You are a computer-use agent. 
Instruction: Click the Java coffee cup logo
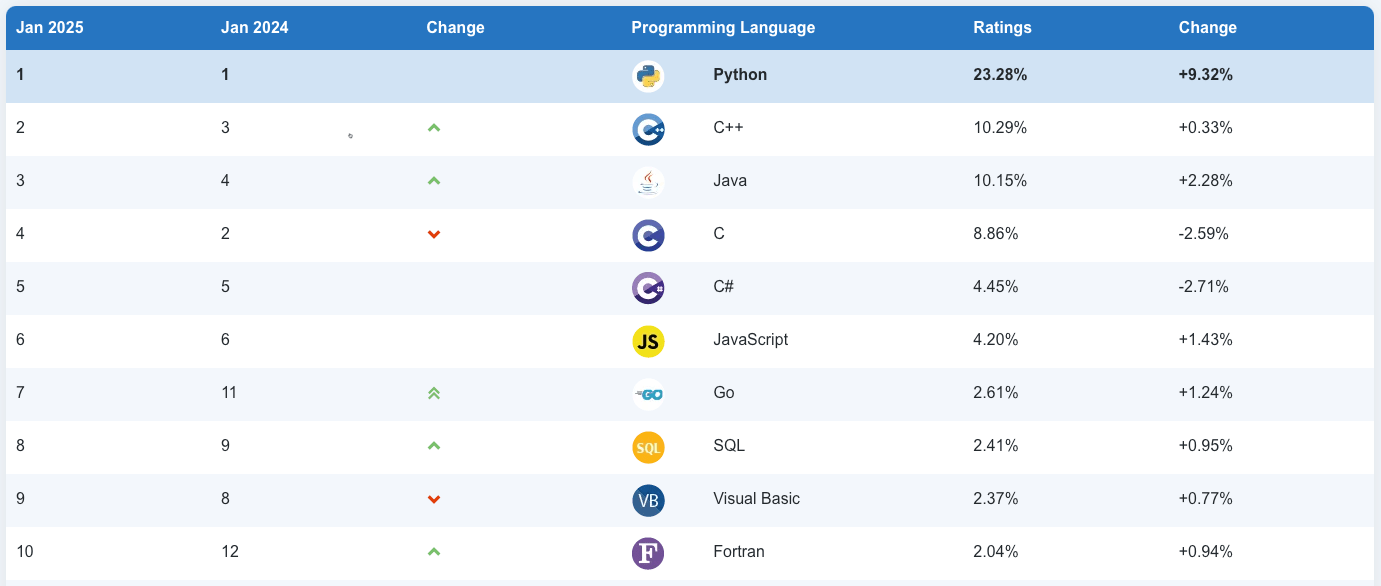pos(648,182)
